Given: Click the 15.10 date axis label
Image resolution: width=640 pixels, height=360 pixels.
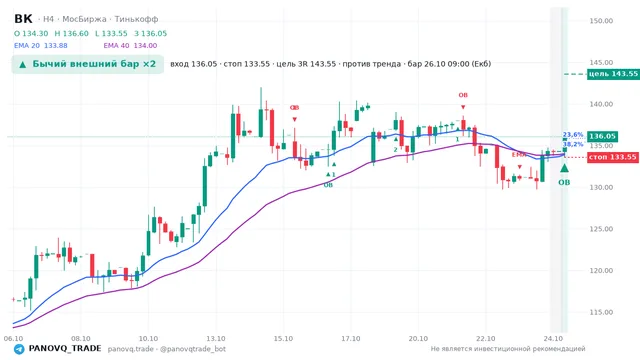Looking at the screenshot, I should (283, 339).
